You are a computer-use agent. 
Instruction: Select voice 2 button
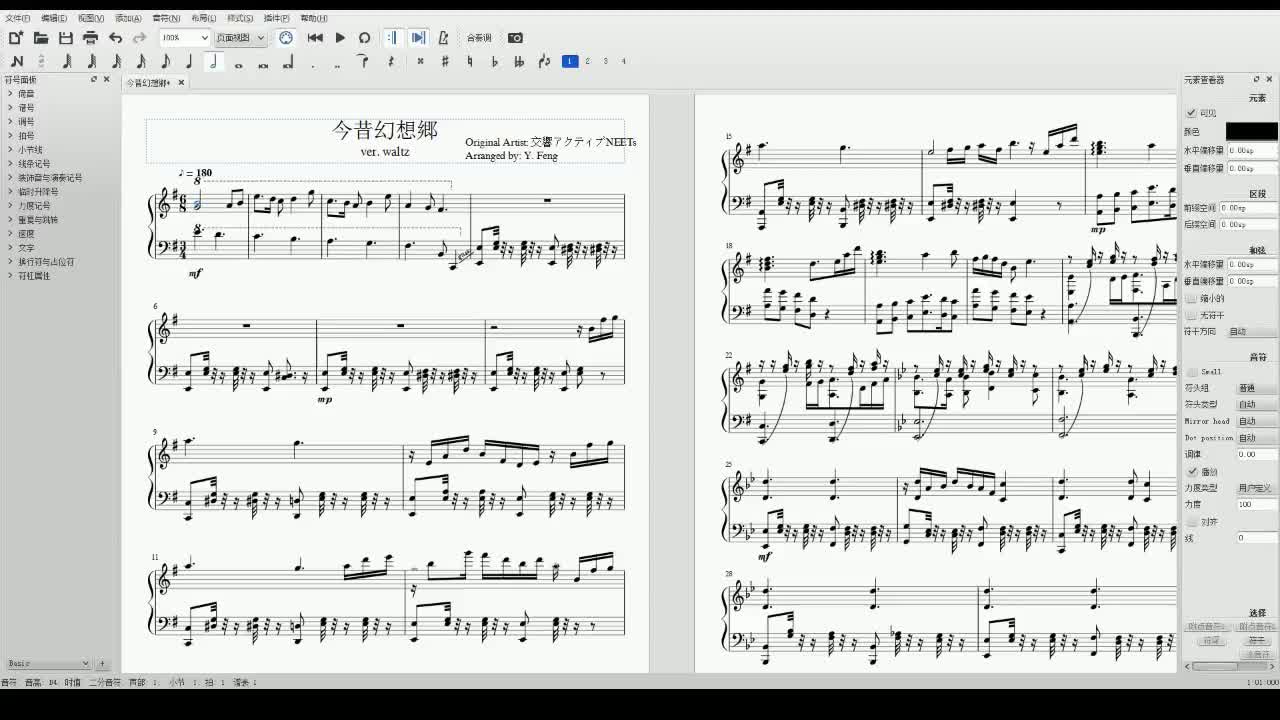588,62
